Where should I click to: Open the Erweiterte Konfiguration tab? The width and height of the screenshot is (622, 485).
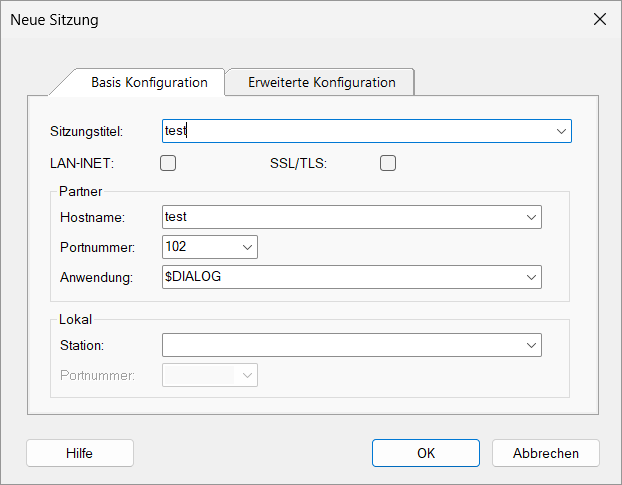321,82
